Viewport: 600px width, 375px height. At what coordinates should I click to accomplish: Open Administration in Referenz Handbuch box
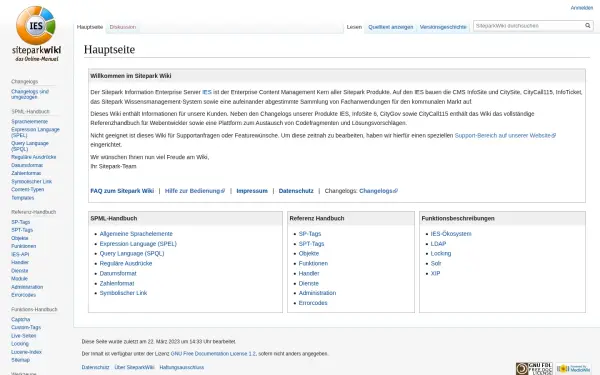point(317,293)
